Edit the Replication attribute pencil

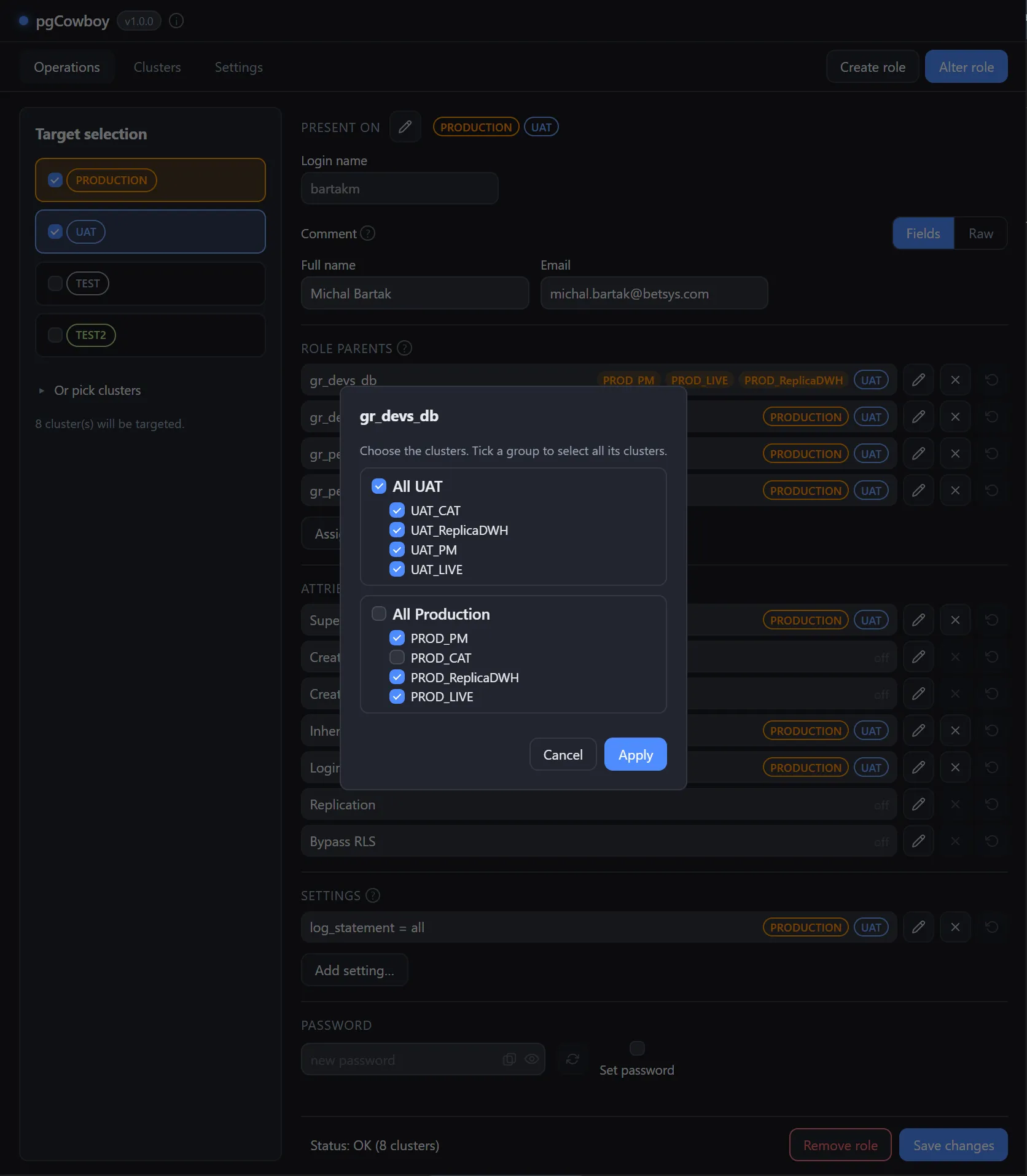(918, 804)
